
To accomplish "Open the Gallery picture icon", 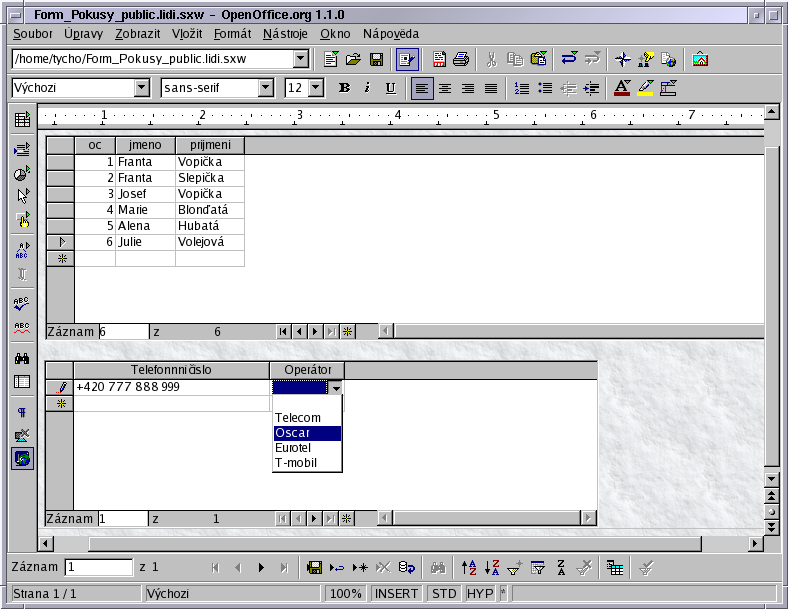I will [700, 59].
